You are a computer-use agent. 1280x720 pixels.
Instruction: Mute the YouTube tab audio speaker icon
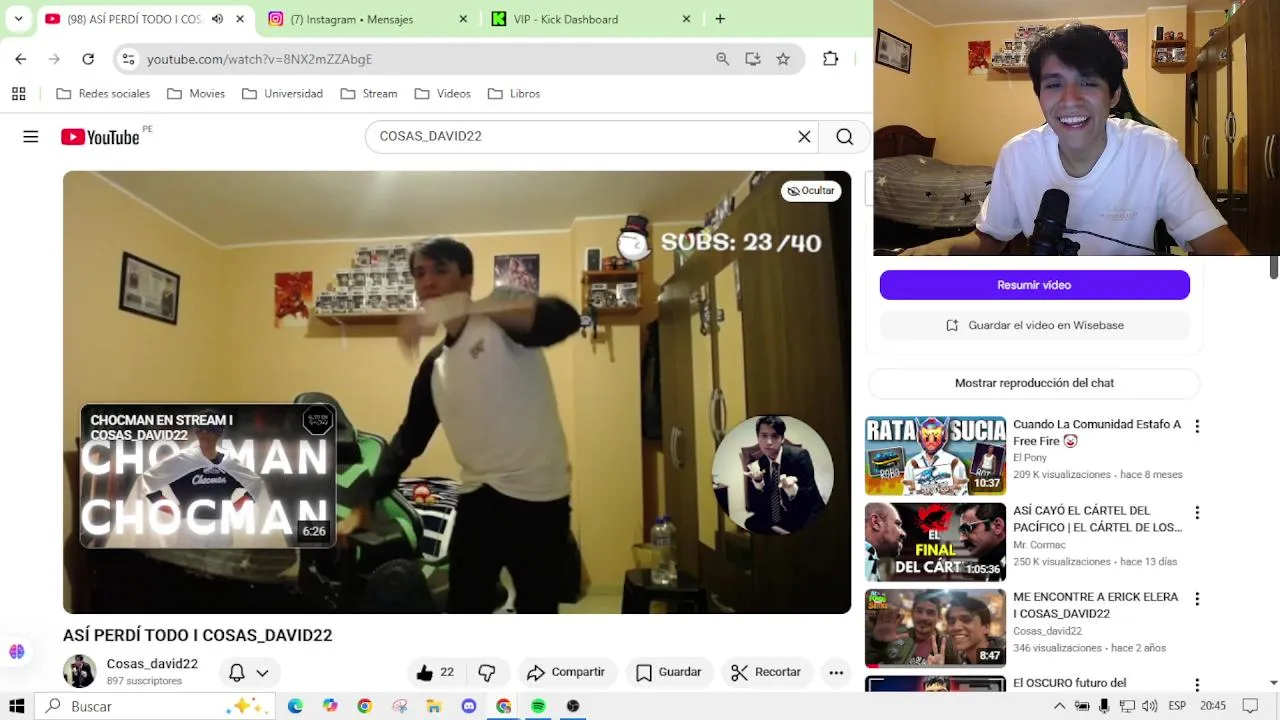click(217, 19)
